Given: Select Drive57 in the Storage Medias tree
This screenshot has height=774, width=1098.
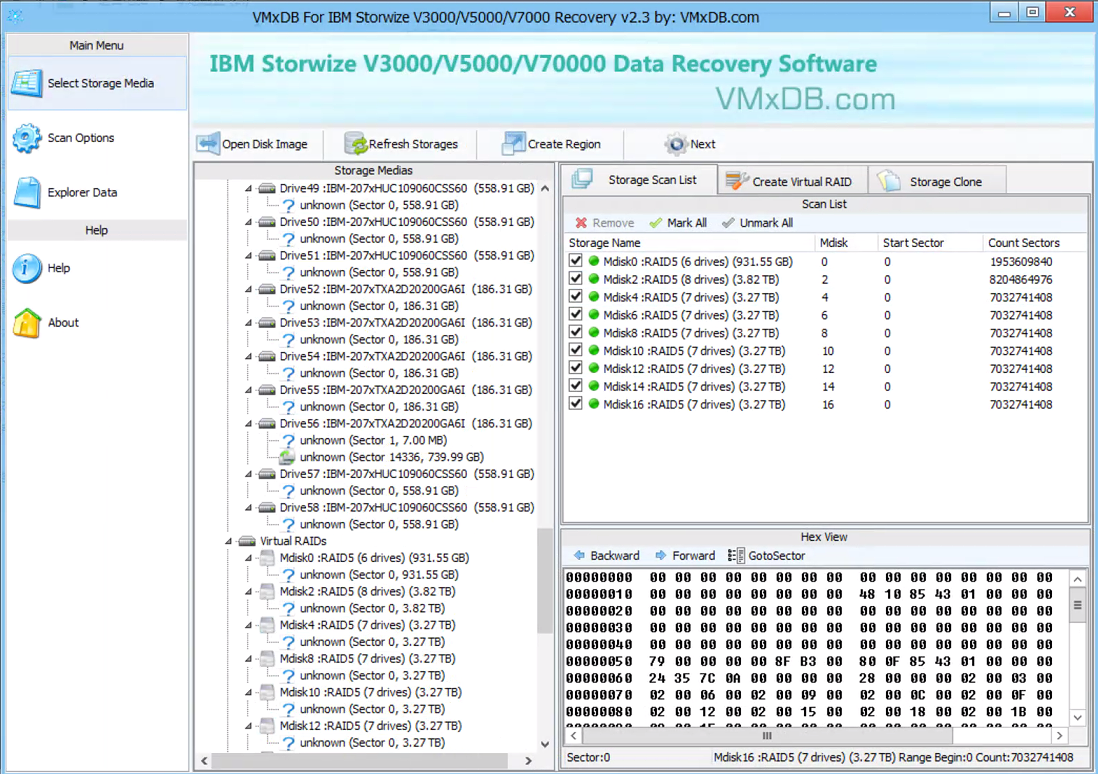Looking at the screenshot, I should point(407,474).
